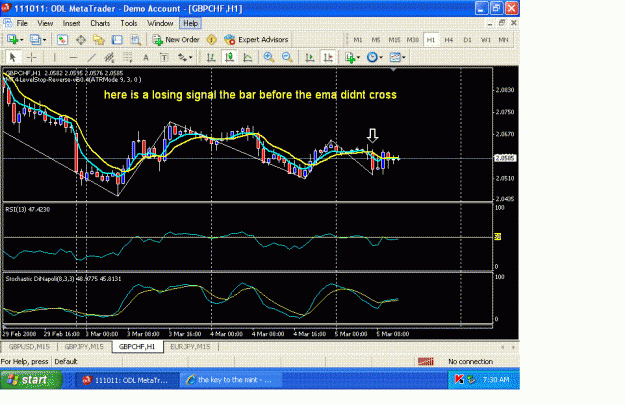Open the Navigator star-folder icon
Image resolution: width=625 pixels, height=405 pixels.
pos(98,39)
